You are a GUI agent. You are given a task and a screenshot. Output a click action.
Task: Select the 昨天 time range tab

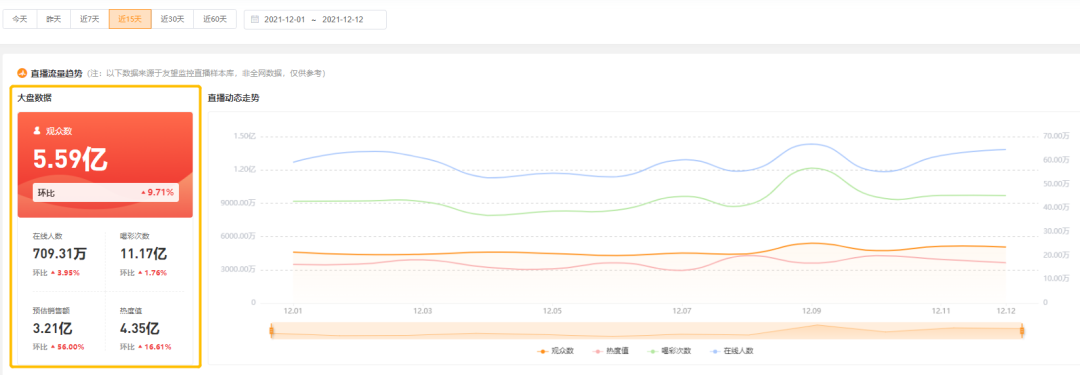click(54, 19)
